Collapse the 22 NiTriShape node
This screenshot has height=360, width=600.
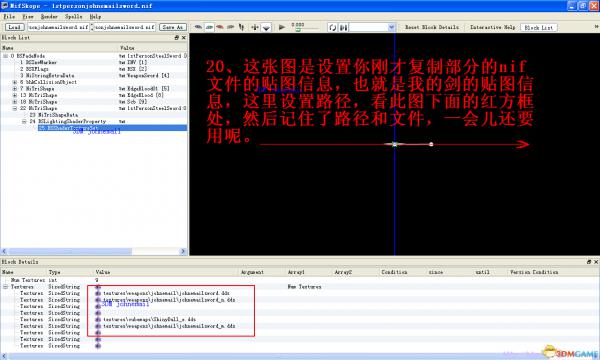(15, 108)
